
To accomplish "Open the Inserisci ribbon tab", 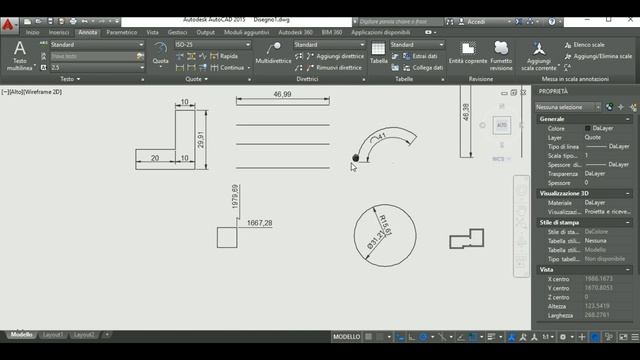I will pyautogui.click(x=59, y=32).
